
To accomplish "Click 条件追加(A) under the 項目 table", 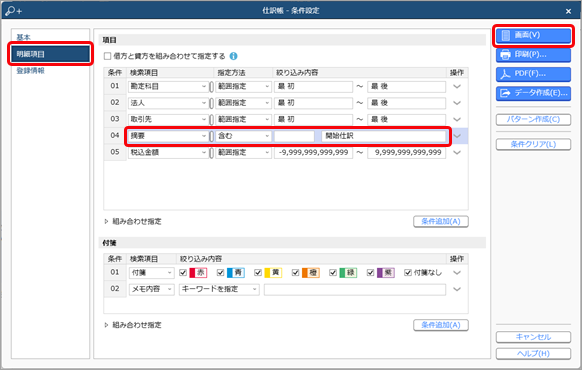I will [441, 222].
